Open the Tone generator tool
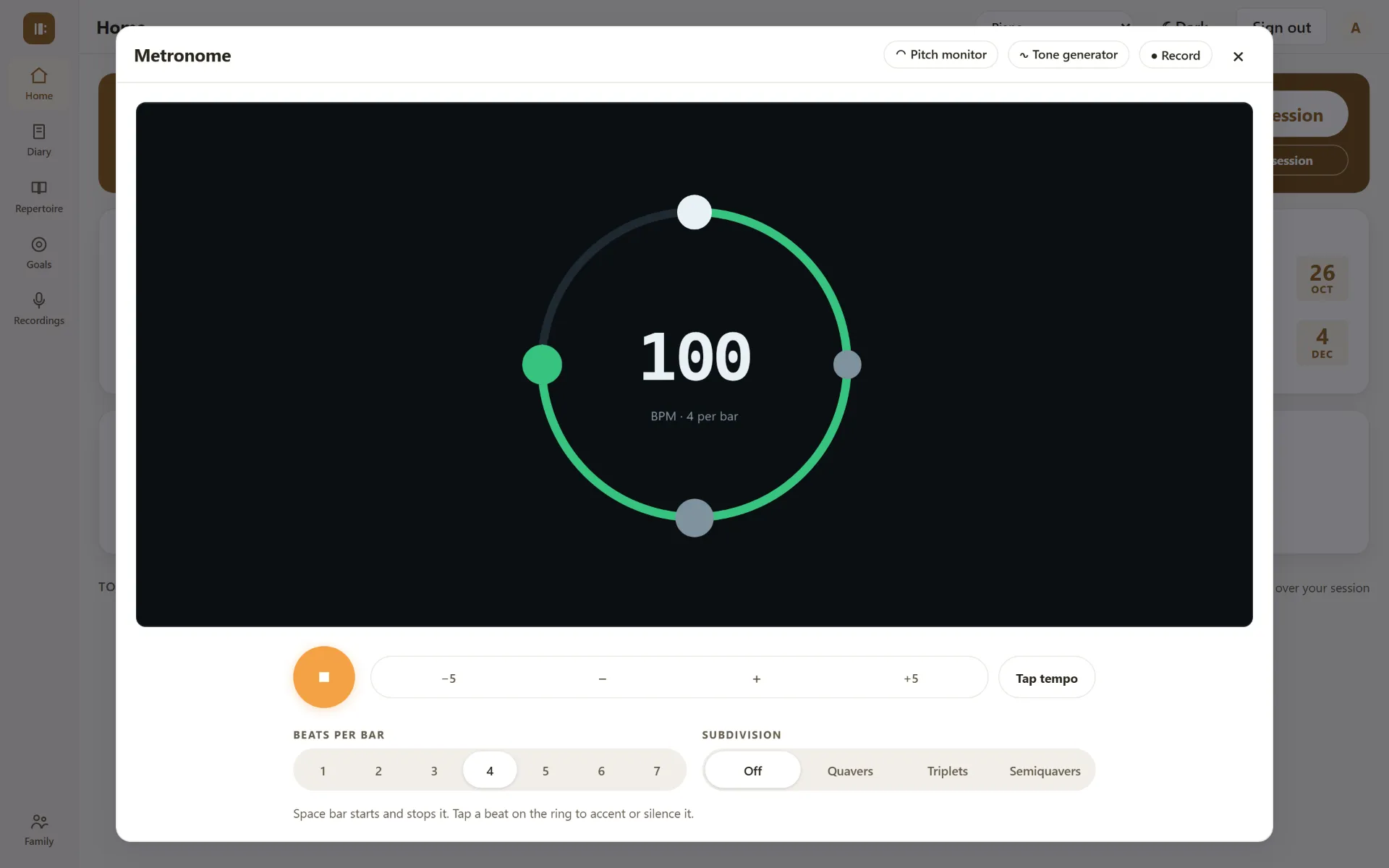 pyautogui.click(x=1069, y=55)
